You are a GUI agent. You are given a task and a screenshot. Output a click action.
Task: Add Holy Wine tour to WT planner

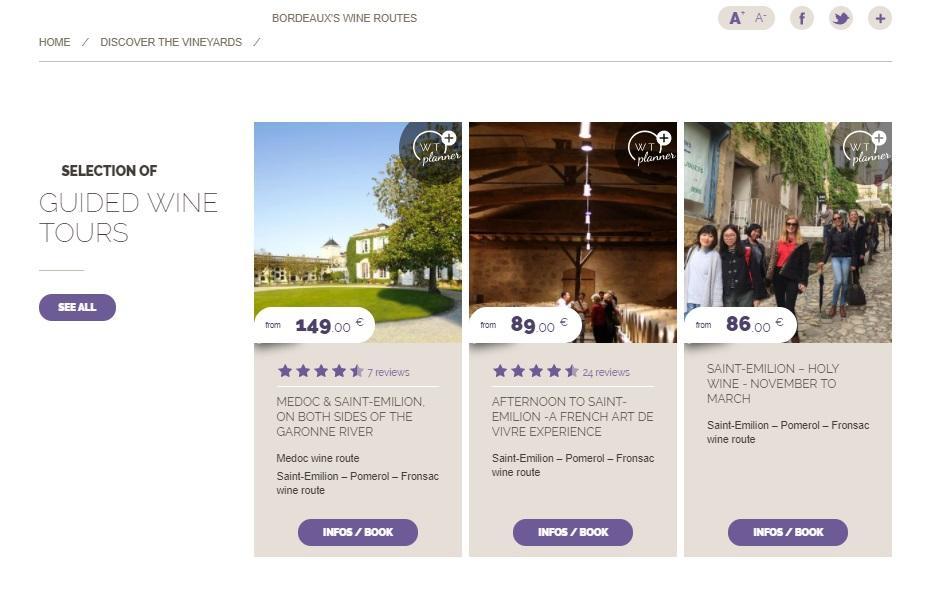(866, 147)
